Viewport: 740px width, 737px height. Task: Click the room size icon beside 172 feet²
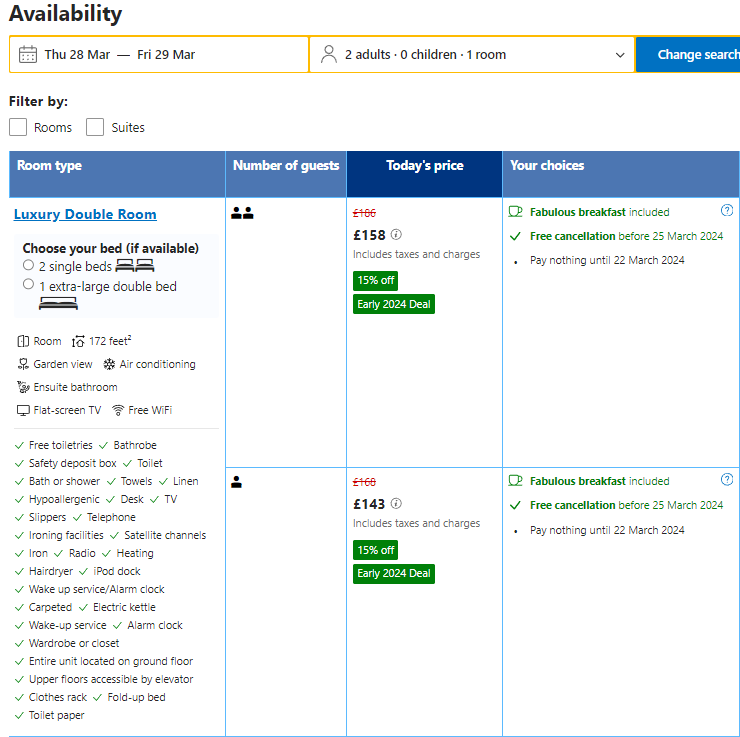pos(78,341)
